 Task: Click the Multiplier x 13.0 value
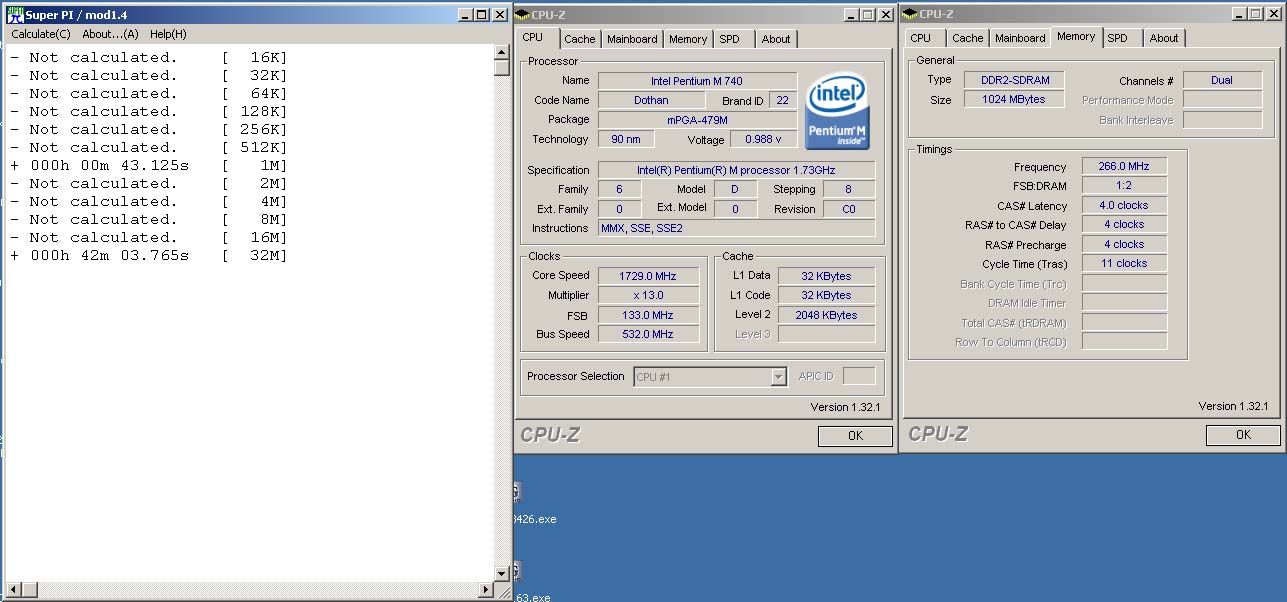click(648, 295)
